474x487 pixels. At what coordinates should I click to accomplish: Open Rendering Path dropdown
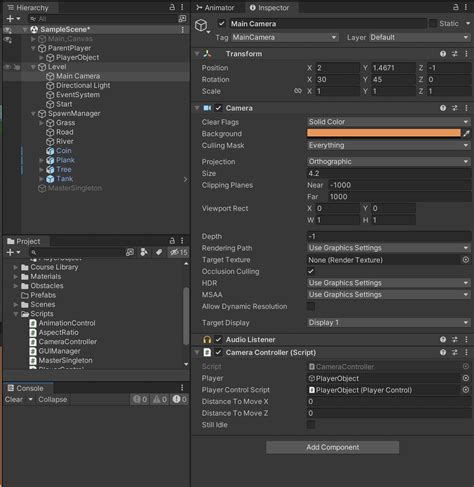click(388, 248)
